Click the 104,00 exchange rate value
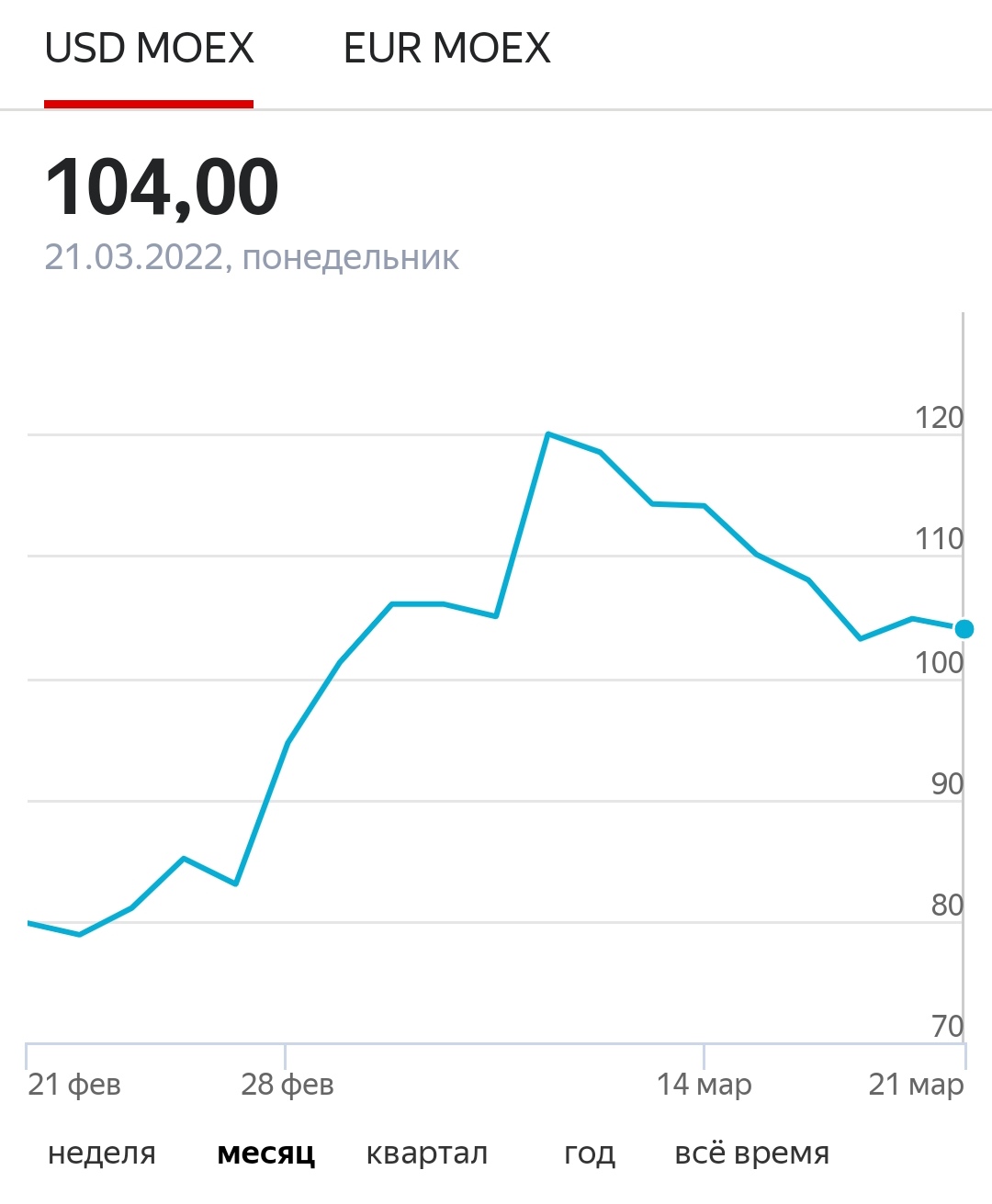992x1204 pixels. (x=162, y=187)
